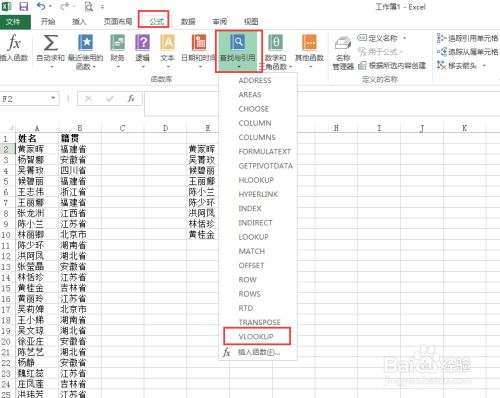Switch to the Review tab
500x398 pixels.
[220, 22]
